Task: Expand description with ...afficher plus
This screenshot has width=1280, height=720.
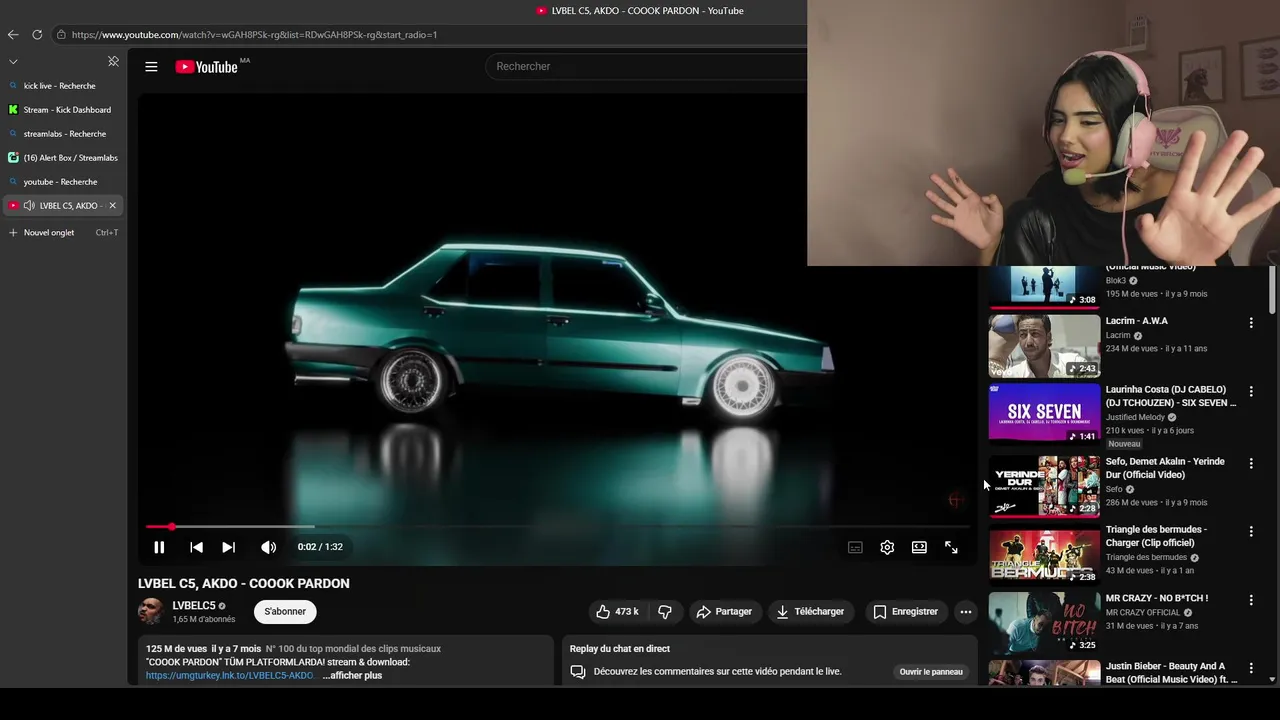Action: (x=352, y=676)
